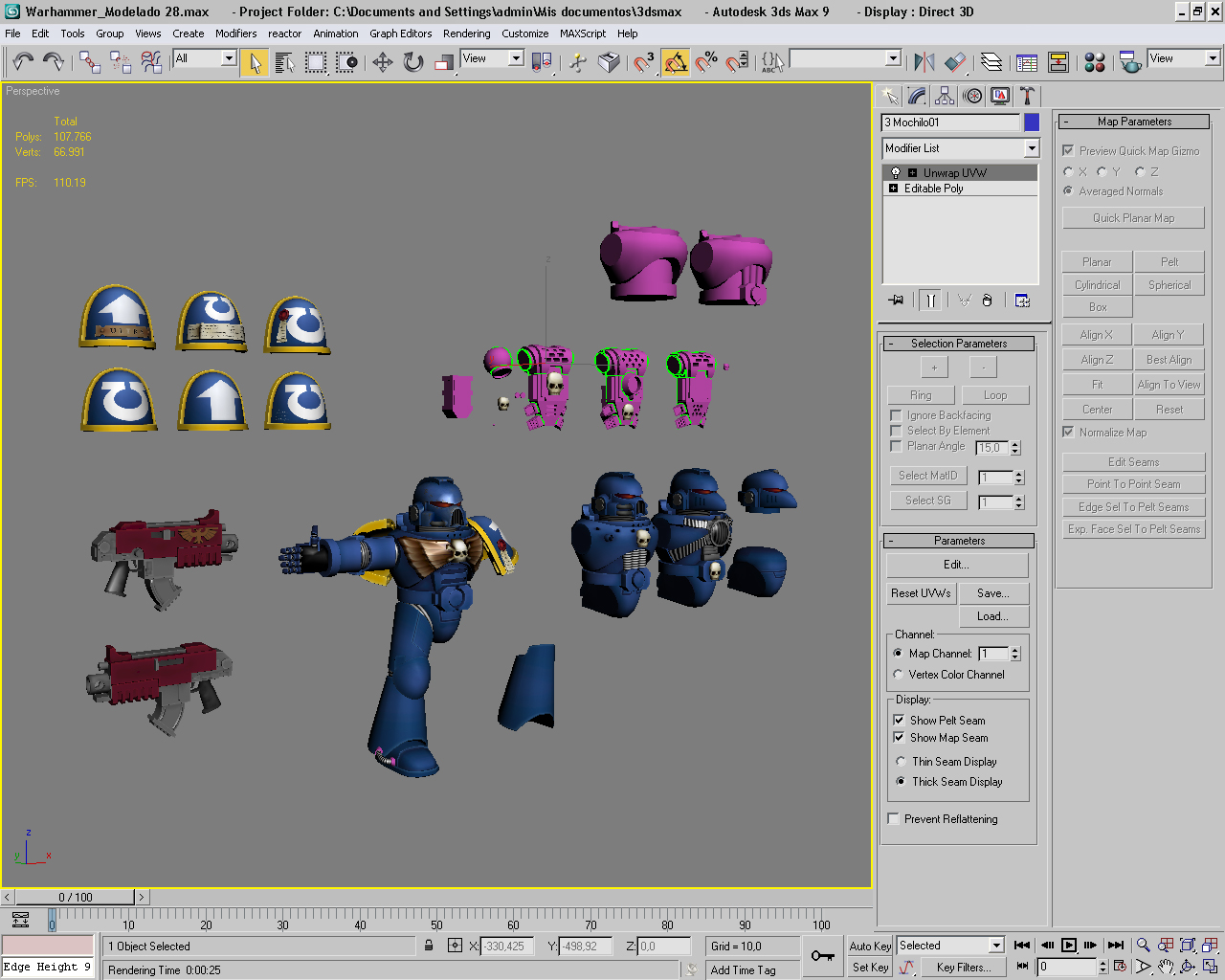The width and height of the screenshot is (1225, 980).
Task: Toggle the Percent Snap icon
Action: (x=706, y=62)
